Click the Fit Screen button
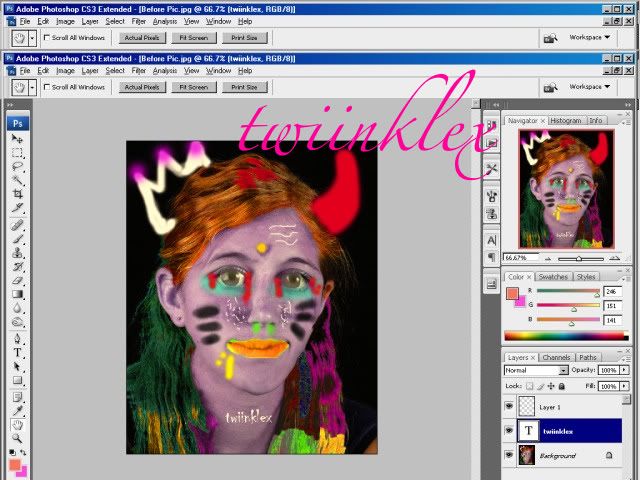 tap(193, 87)
